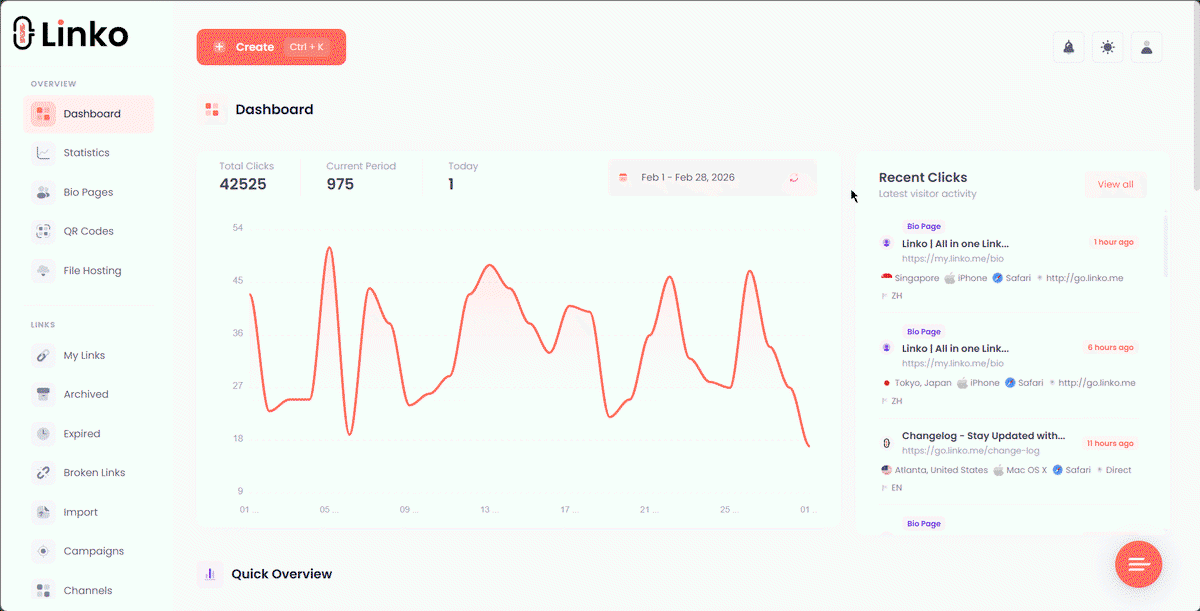The height and width of the screenshot is (611, 1200).
Task: Click View all in Recent Clicks
Action: 1115,184
